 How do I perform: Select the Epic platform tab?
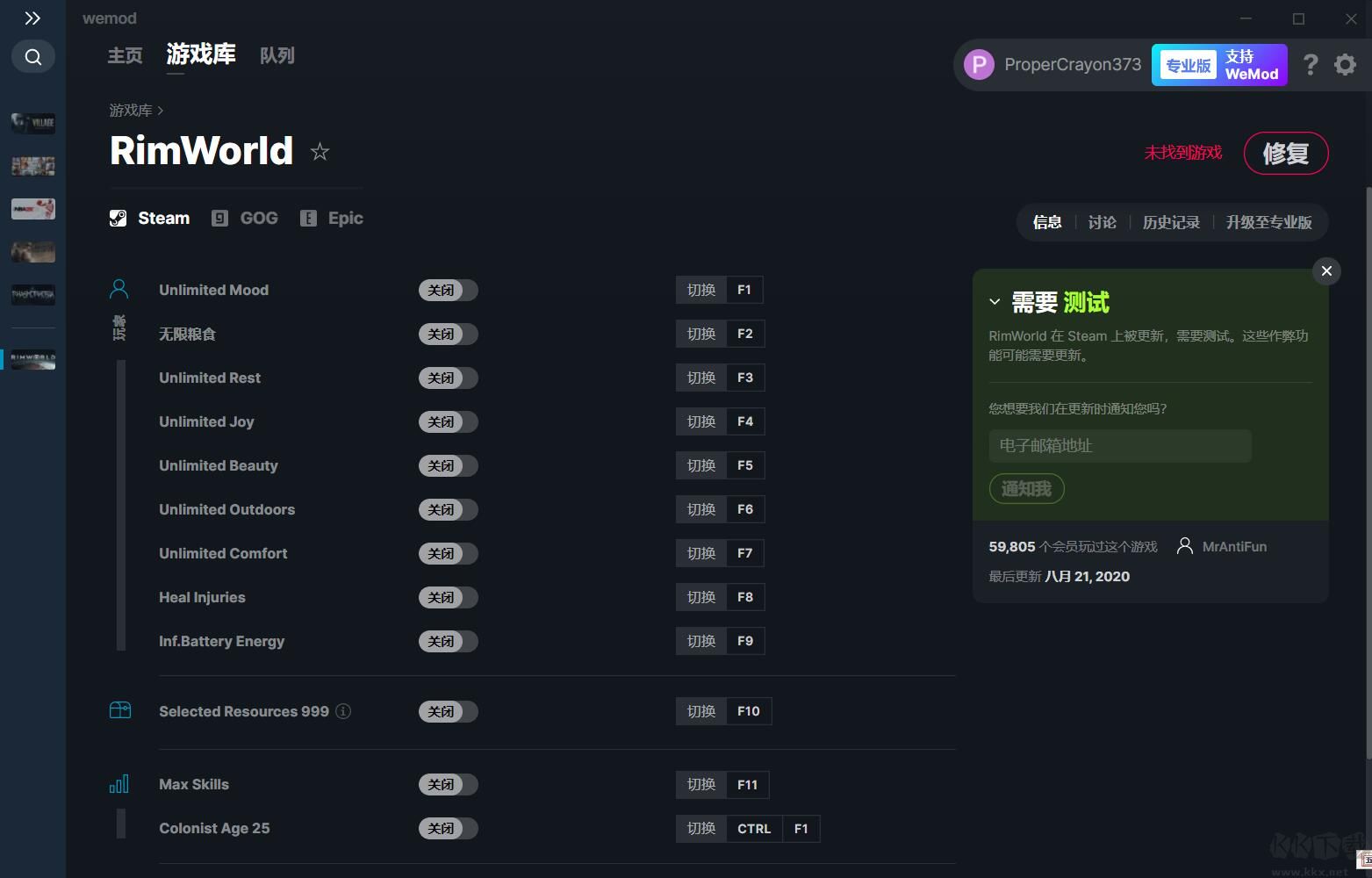332,219
